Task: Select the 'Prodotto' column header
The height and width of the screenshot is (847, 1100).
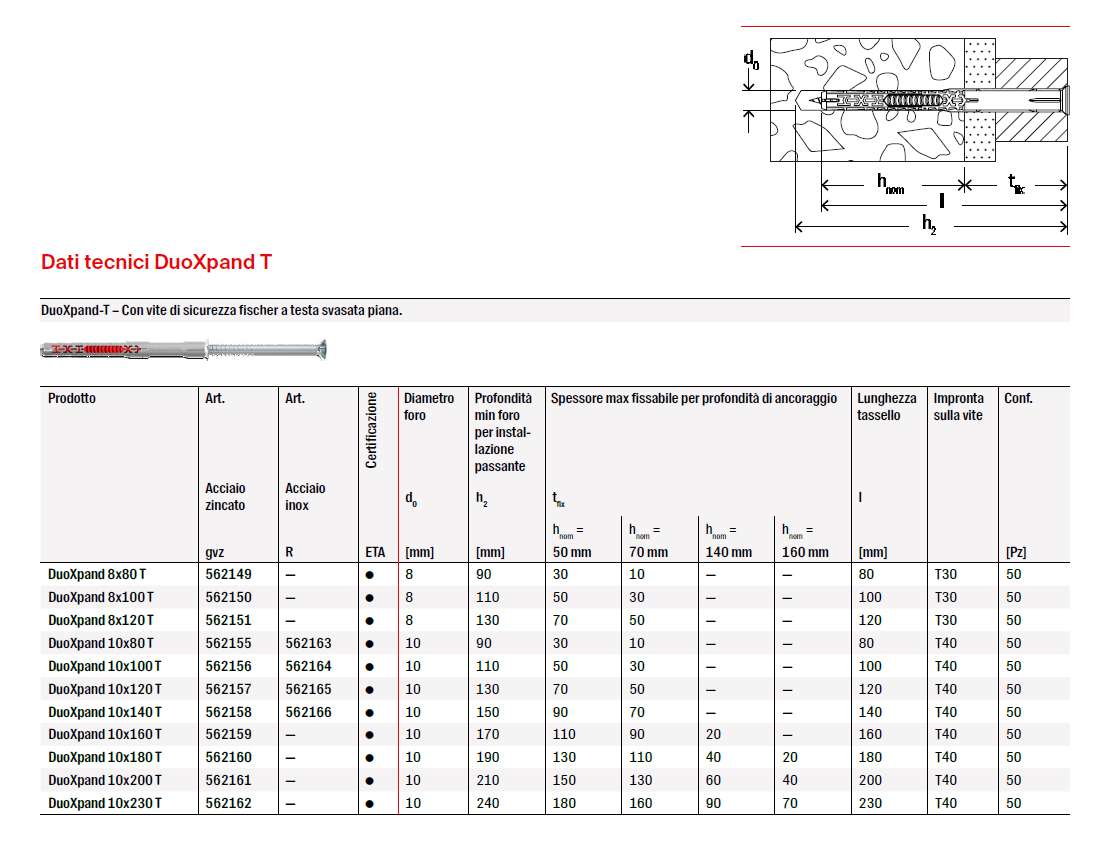Action: 72,398
